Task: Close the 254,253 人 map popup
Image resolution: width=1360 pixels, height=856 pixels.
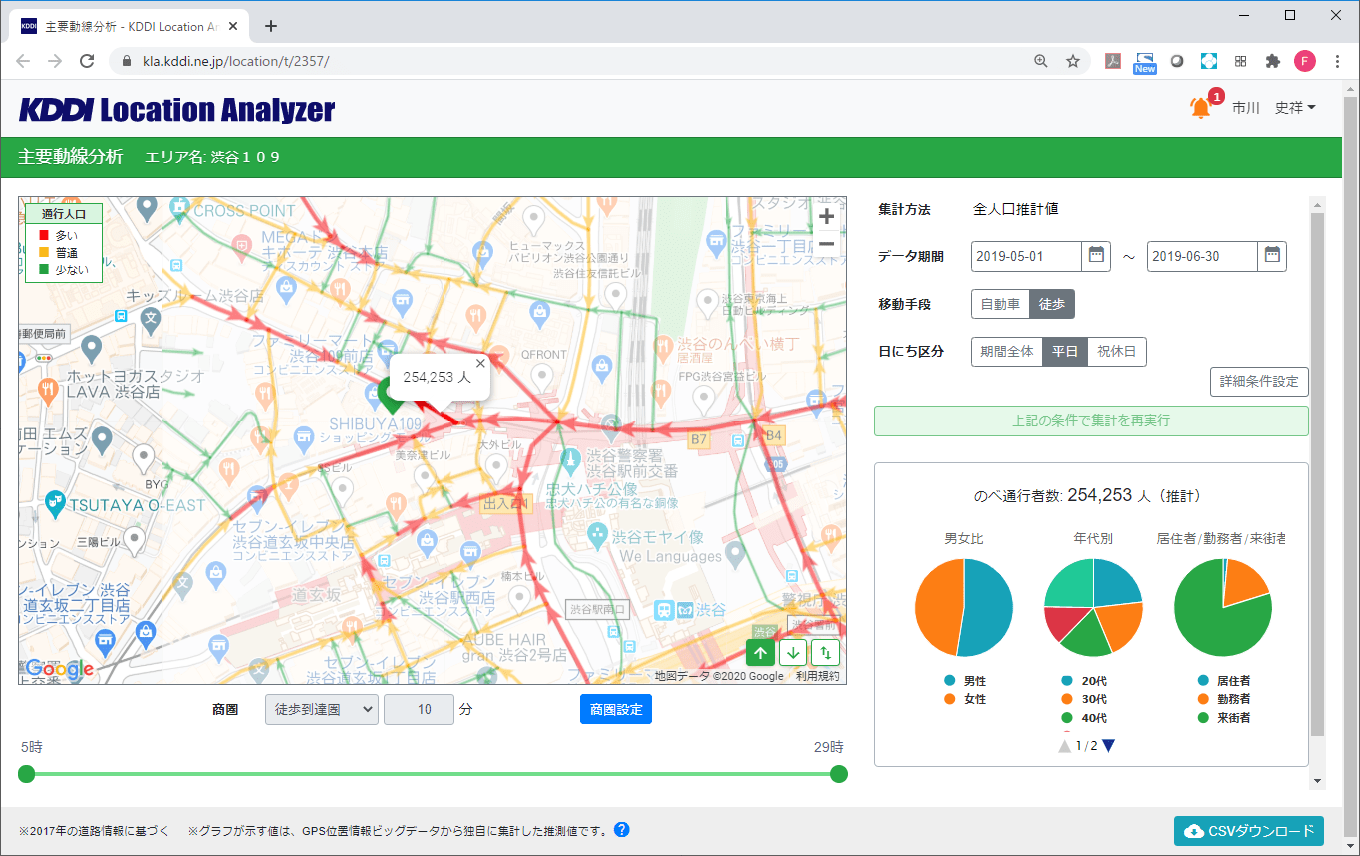Action: 480,364
